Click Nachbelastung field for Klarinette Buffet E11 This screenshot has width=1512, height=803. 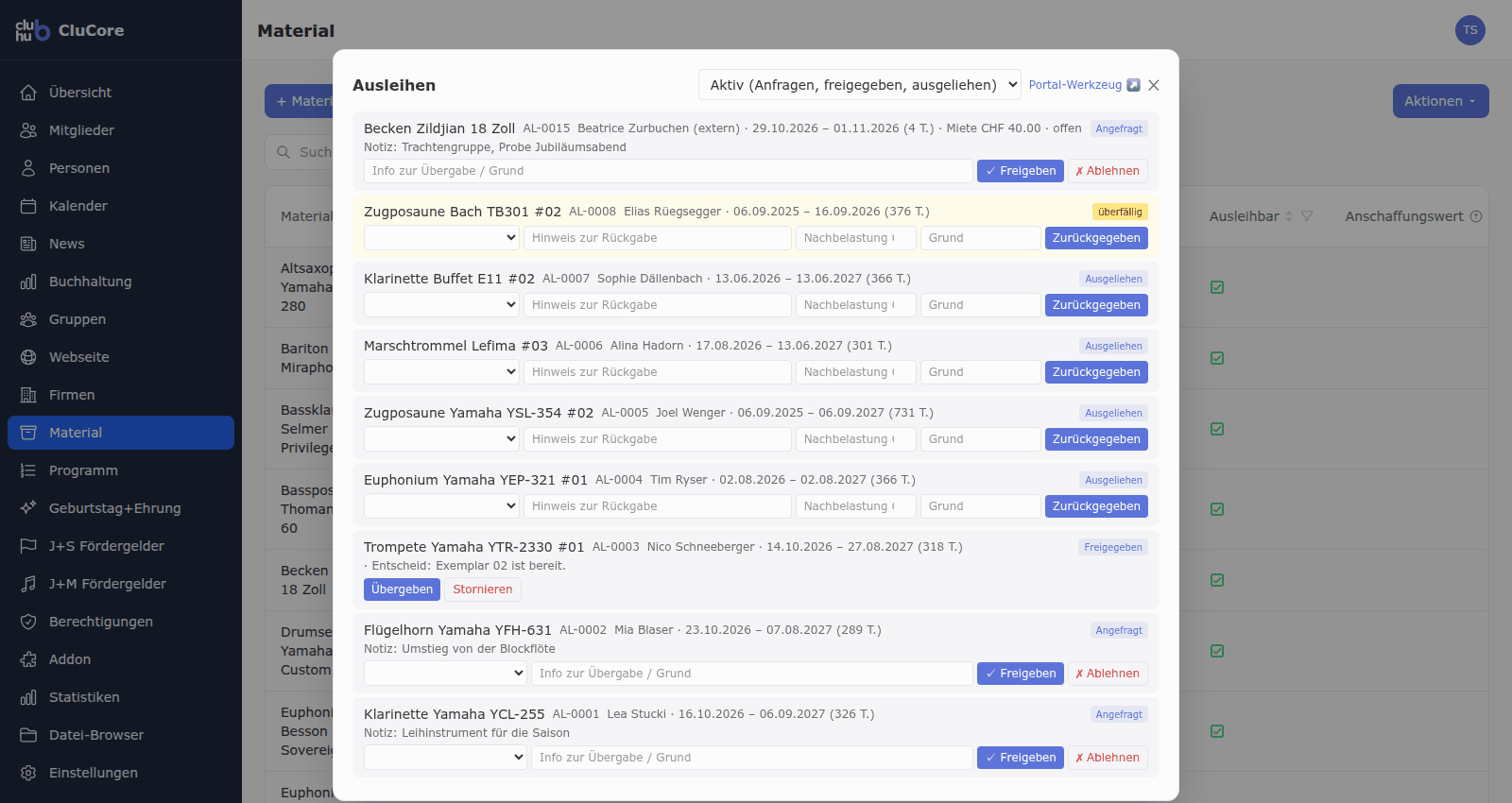[856, 305]
